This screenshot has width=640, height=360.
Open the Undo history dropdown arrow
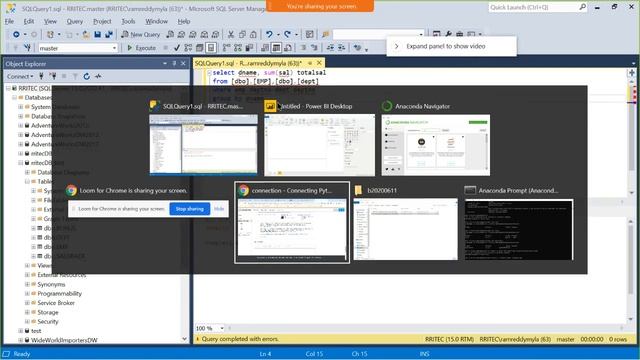[x=278, y=35]
